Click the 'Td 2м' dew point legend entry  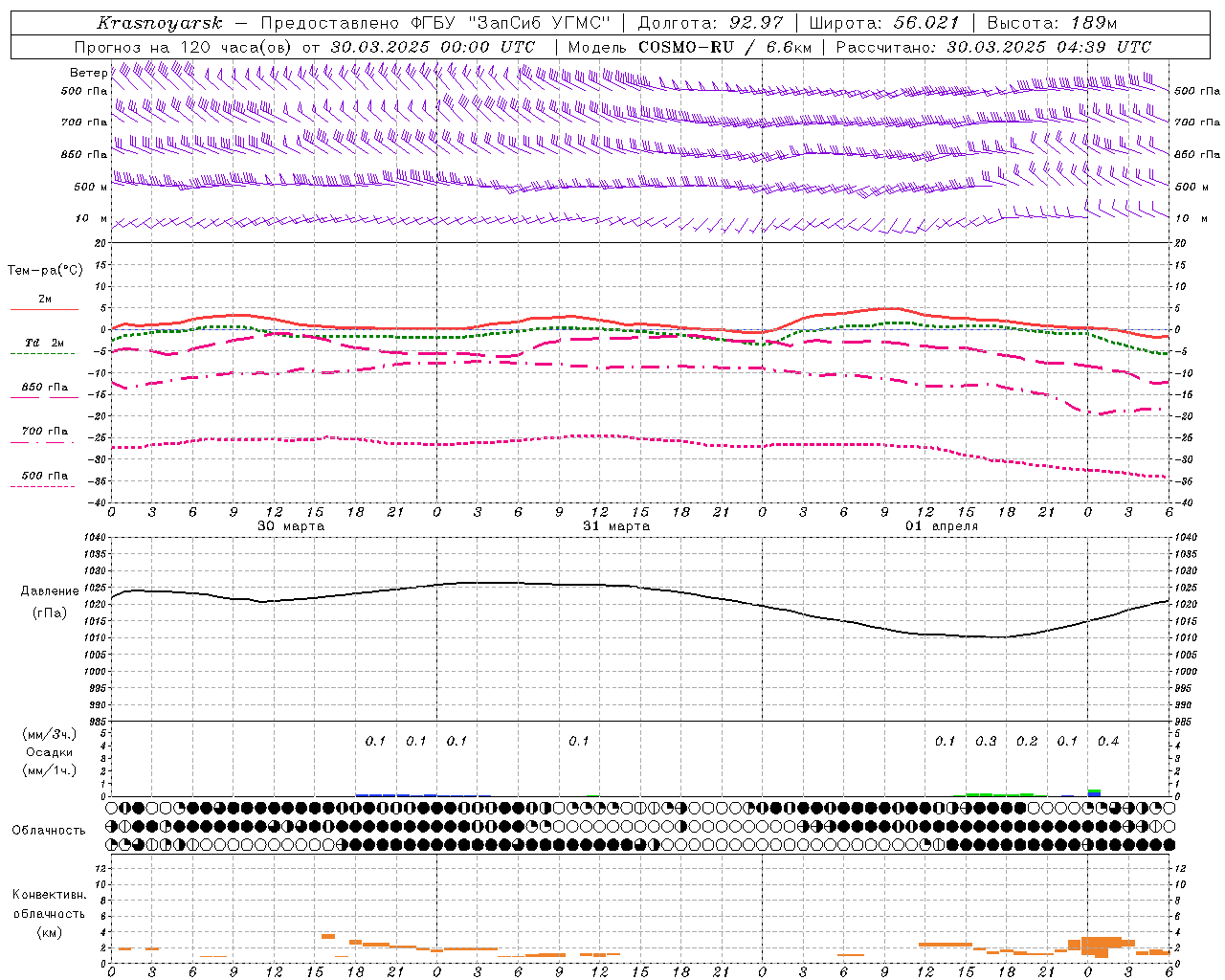[45, 343]
